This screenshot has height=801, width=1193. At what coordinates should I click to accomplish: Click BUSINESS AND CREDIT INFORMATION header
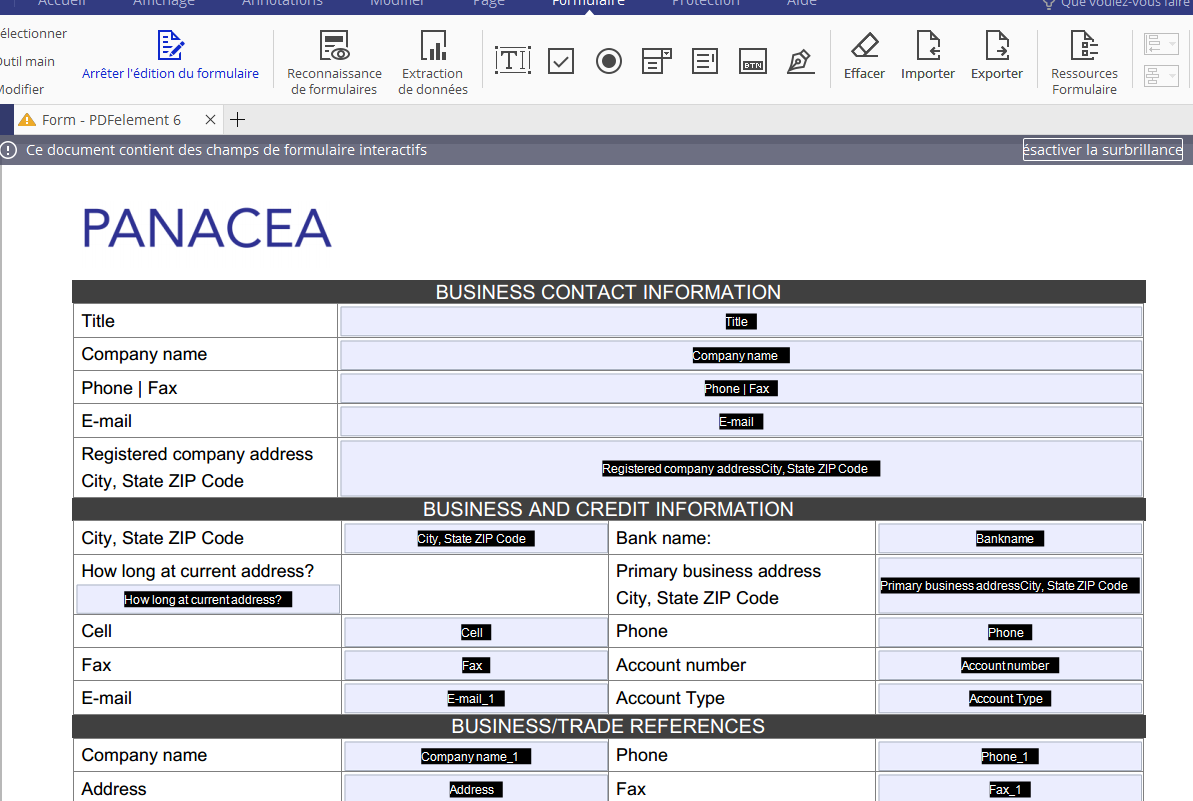(608, 509)
